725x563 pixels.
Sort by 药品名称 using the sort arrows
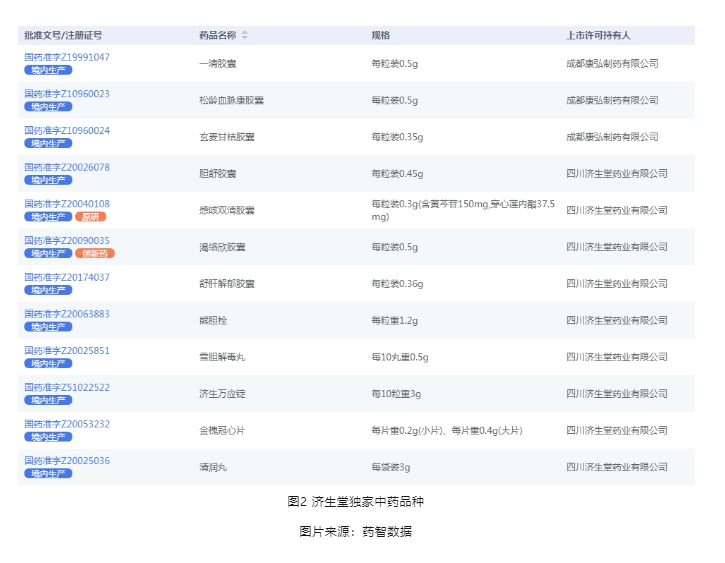[x=245, y=35]
